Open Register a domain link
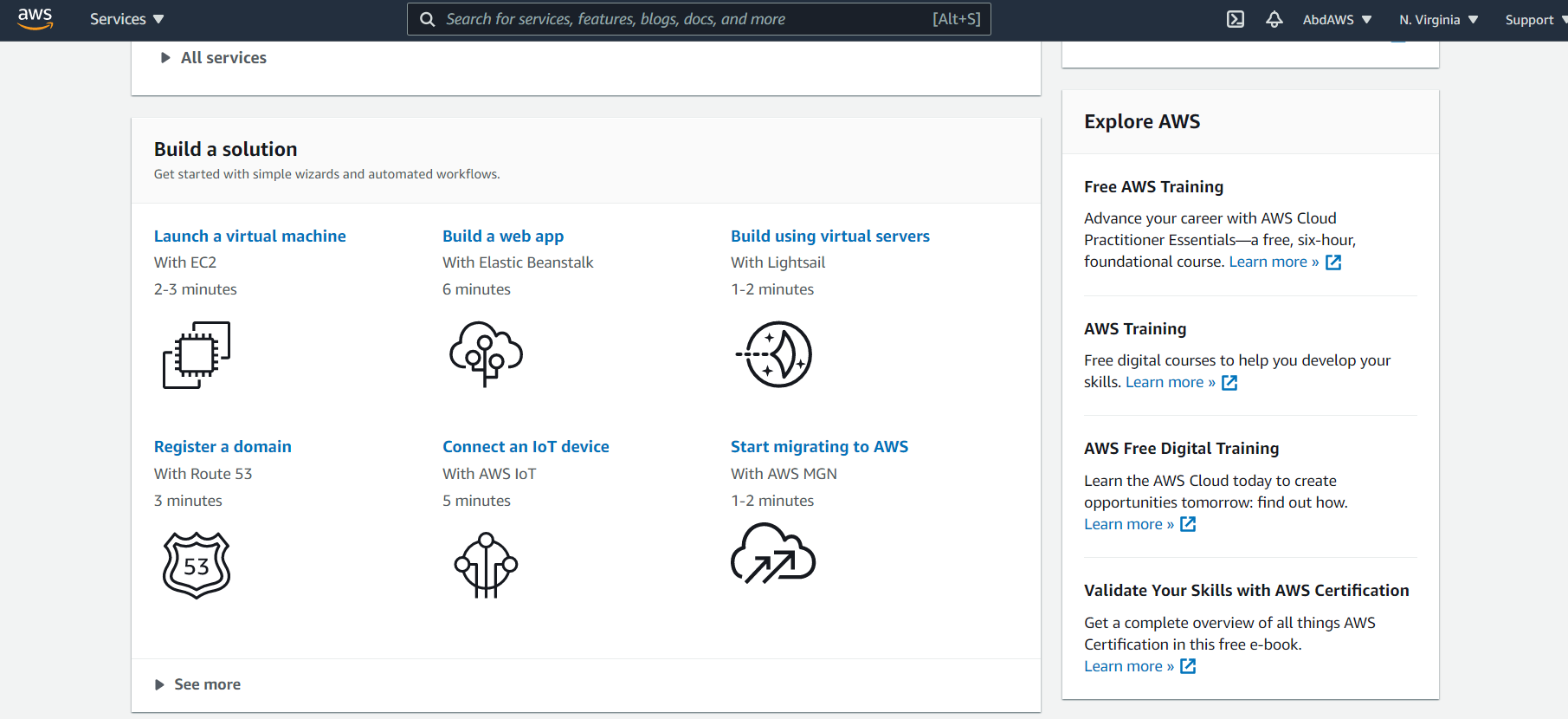This screenshot has height=719, width=1568. (223, 446)
